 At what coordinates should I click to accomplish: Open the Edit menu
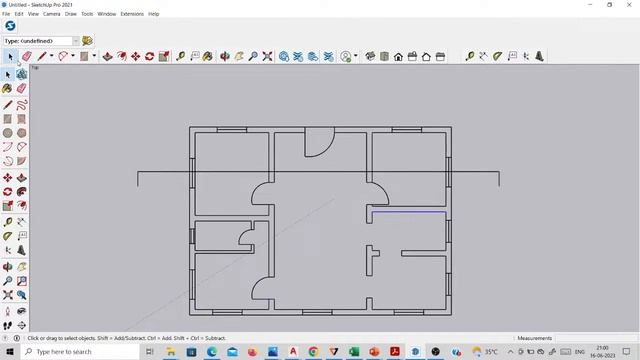[x=19, y=14]
